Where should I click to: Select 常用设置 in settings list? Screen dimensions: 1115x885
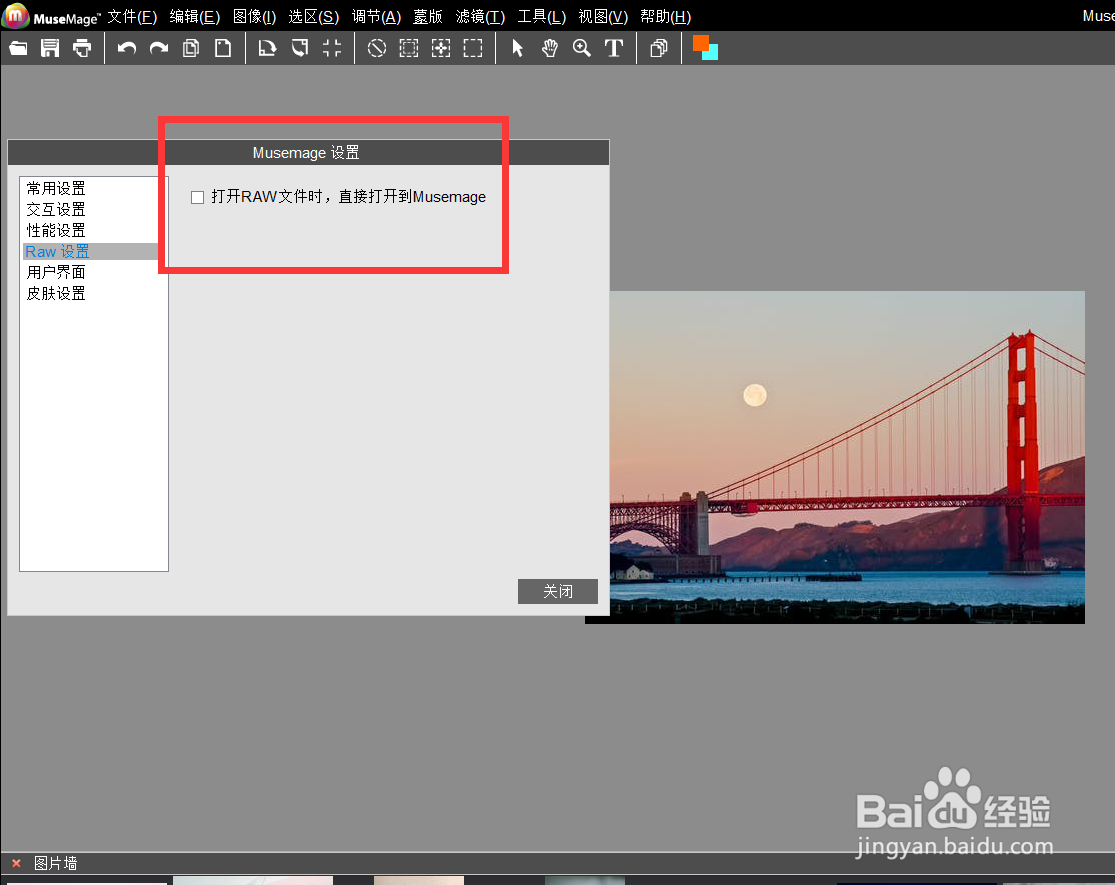click(56, 188)
